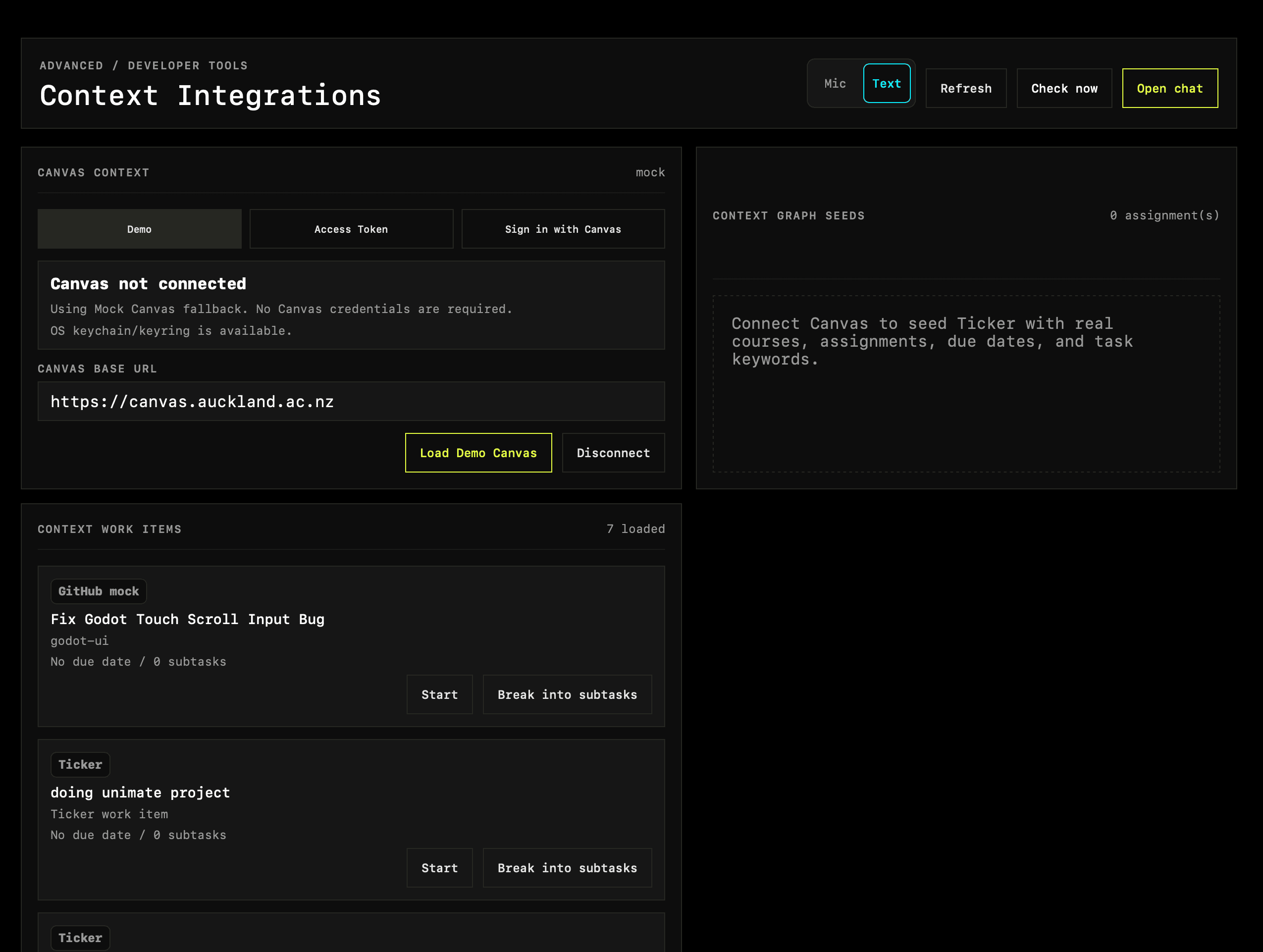Click the Refresh button
1263x952 pixels.
click(965, 89)
